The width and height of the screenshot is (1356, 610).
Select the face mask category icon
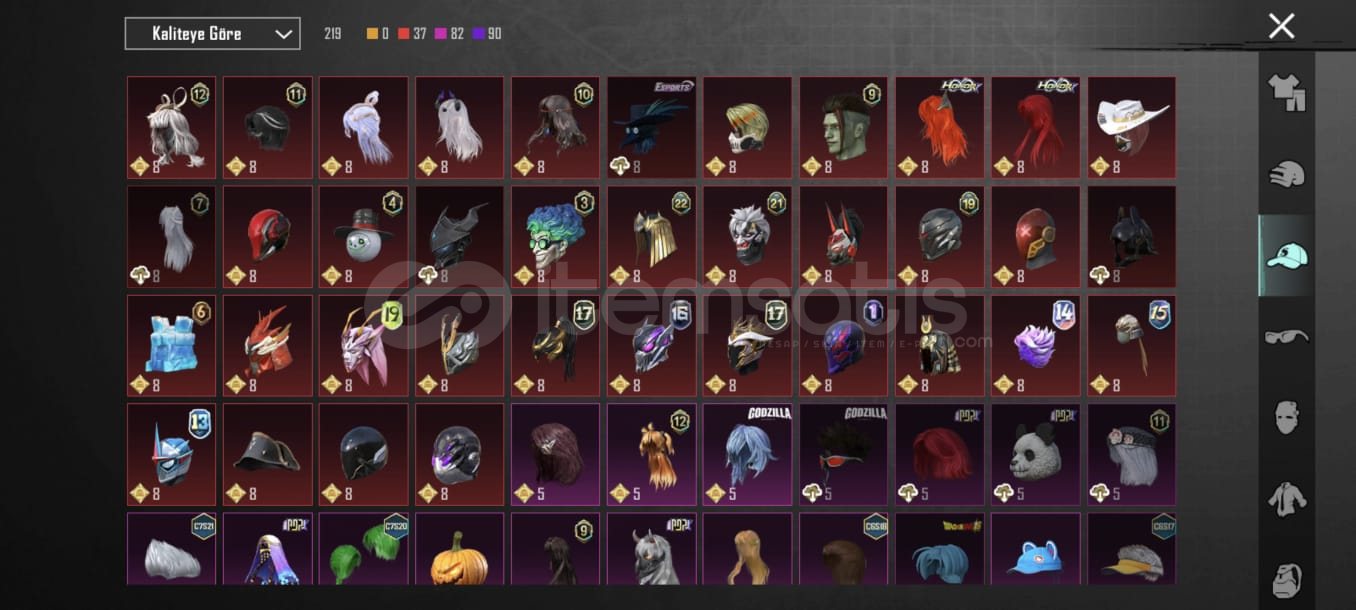(1287, 417)
